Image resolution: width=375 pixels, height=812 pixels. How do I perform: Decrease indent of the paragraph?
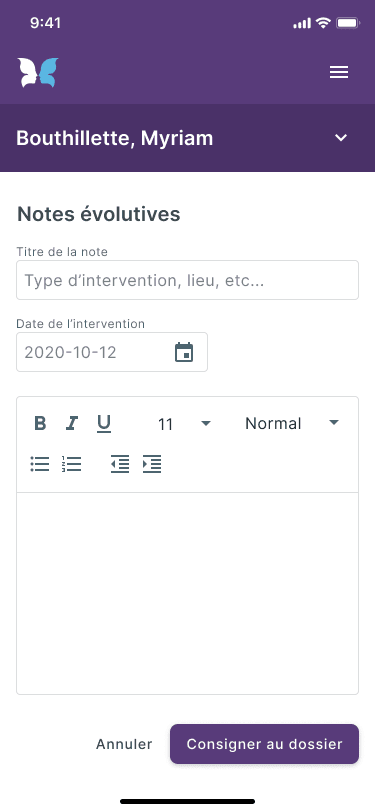(120, 464)
